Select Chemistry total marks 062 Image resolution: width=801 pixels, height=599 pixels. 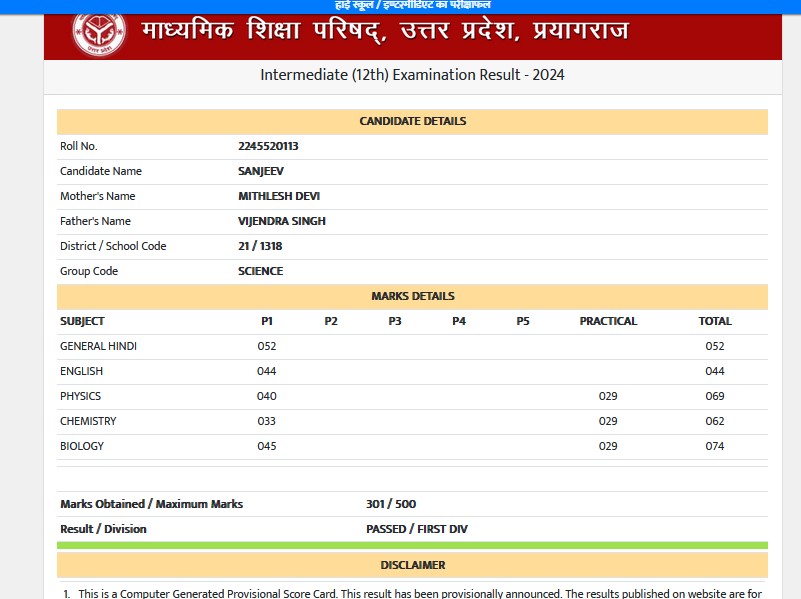[715, 421]
